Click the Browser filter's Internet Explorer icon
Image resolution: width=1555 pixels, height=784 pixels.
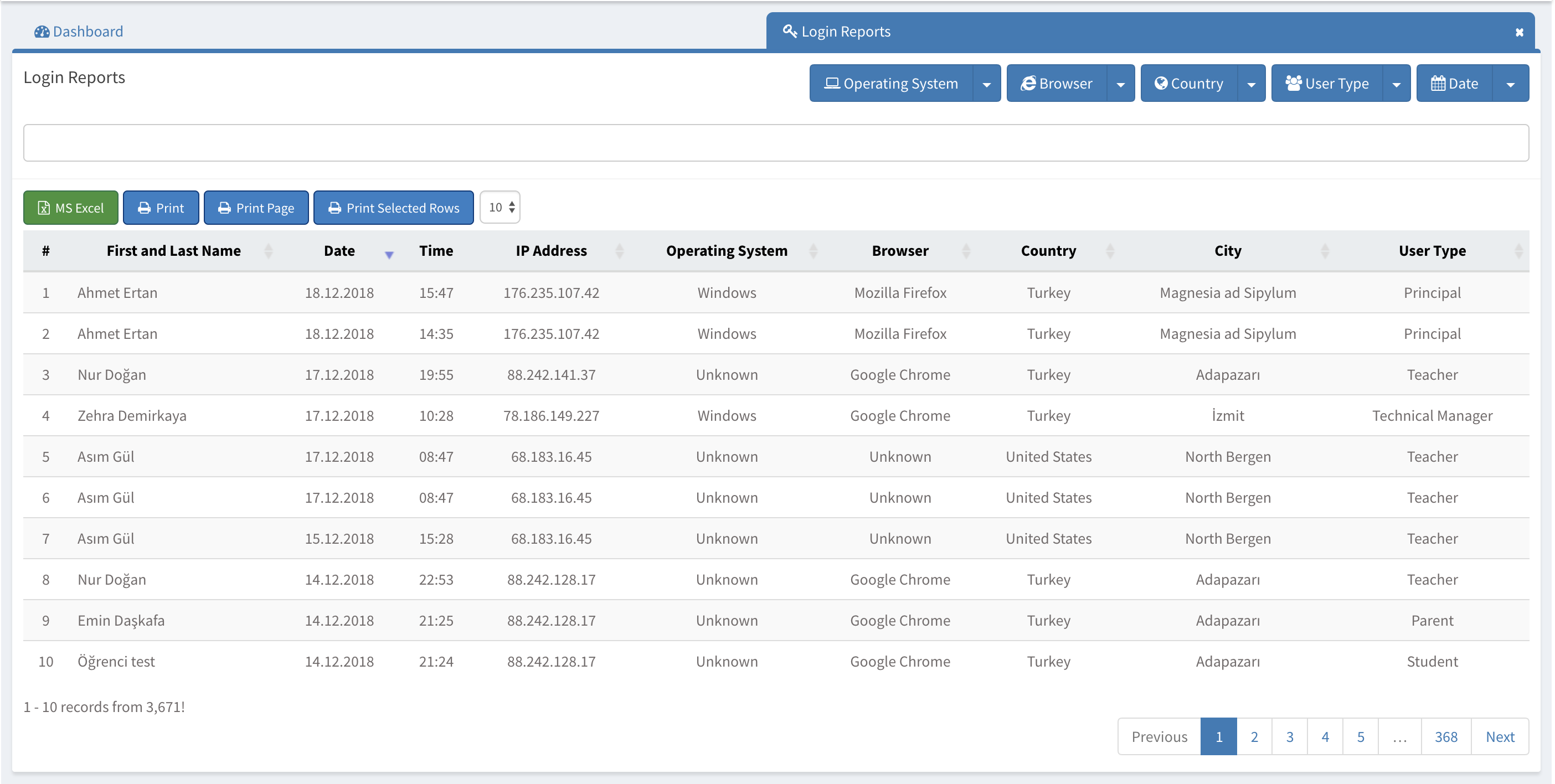1028,83
